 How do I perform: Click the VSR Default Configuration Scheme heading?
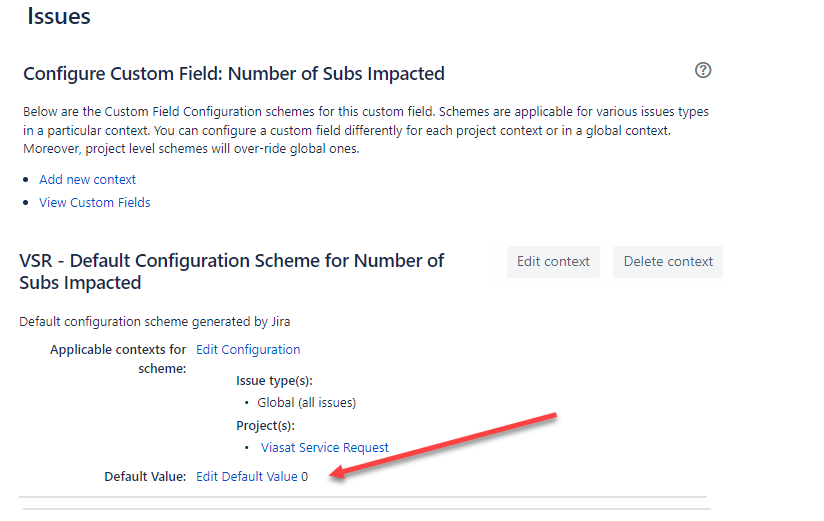tap(231, 271)
